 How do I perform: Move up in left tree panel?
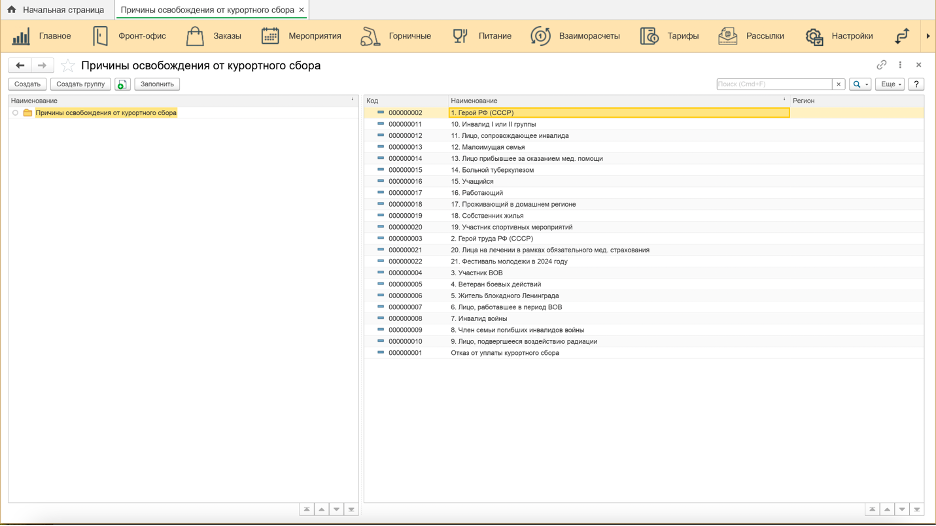click(321, 509)
